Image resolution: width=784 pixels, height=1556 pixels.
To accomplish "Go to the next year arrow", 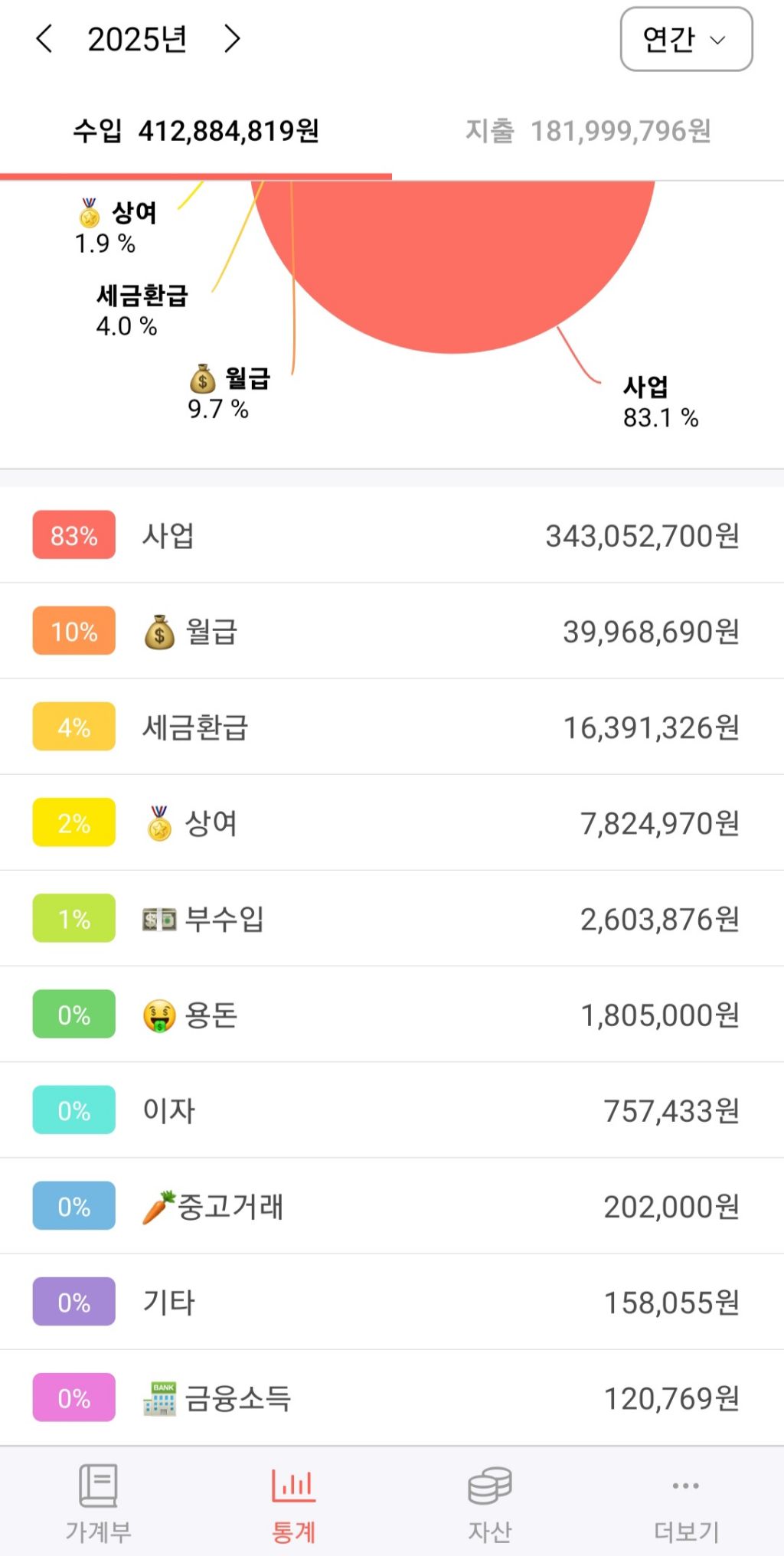I will coord(231,38).
